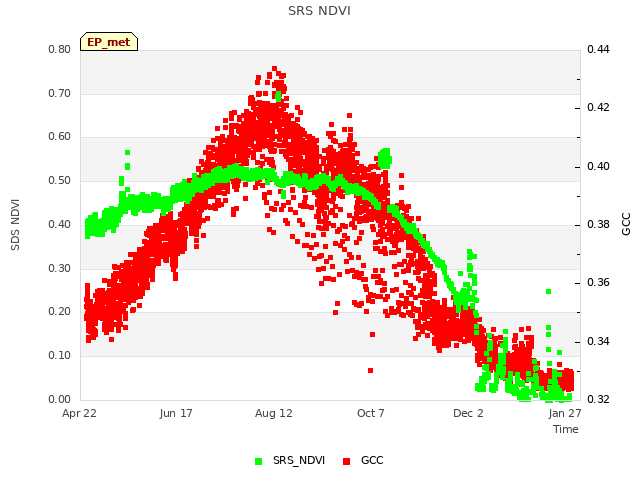The image size is (640, 480).
Task: Click the Jun 17 date tick label
Action: [x=176, y=413]
